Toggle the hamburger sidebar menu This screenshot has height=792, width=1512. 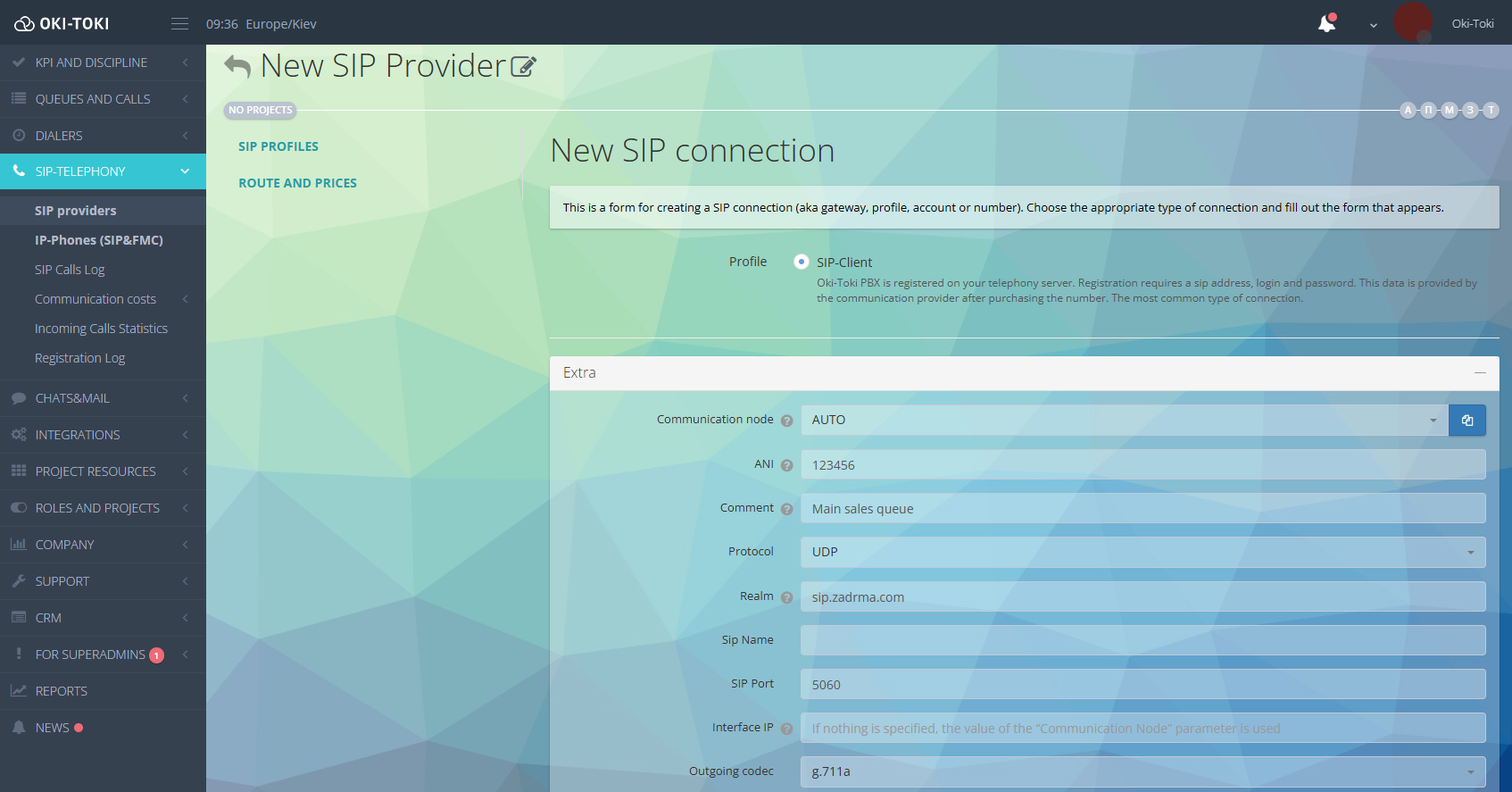tap(179, 24)
